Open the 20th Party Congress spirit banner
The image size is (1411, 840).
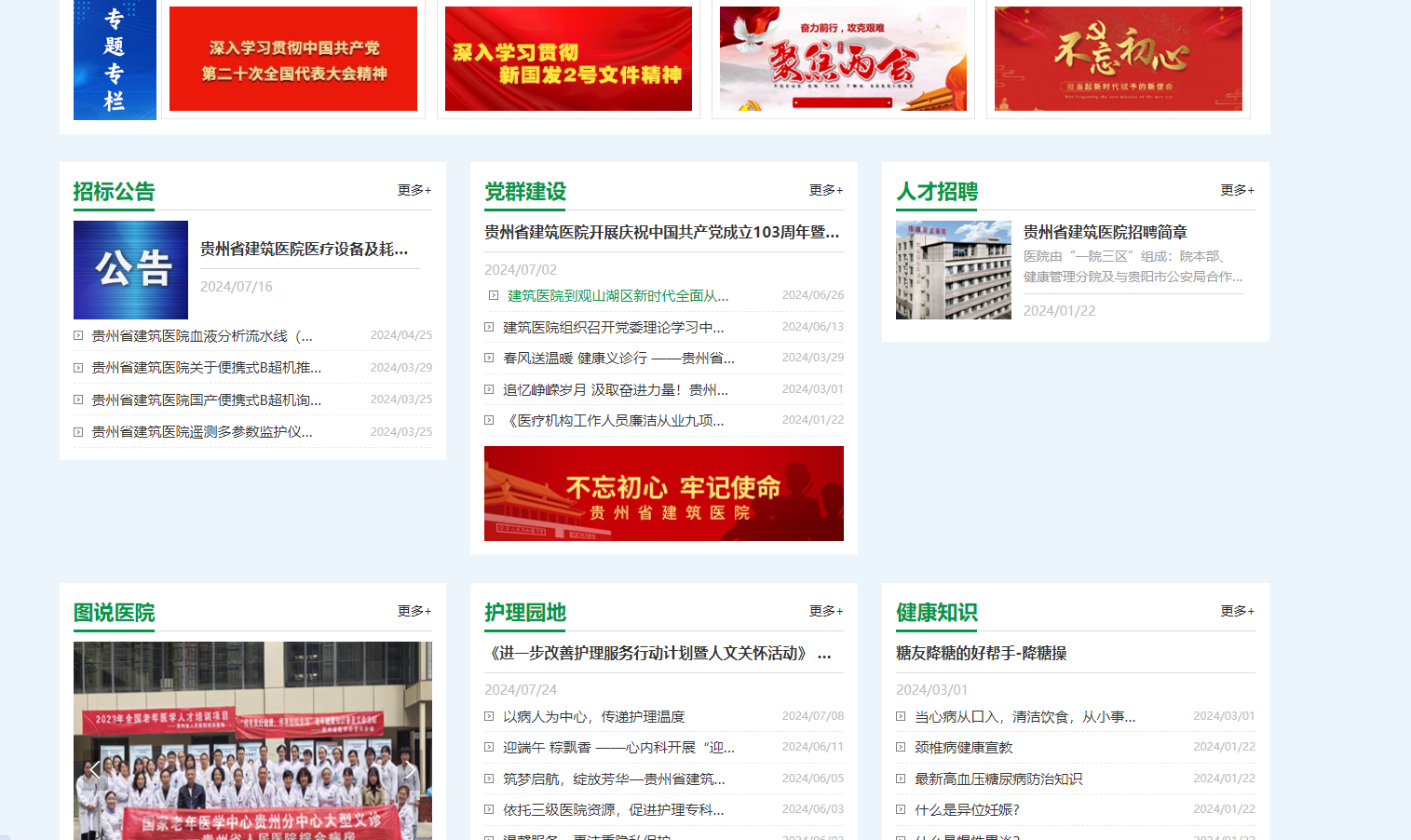coord(293,59)
